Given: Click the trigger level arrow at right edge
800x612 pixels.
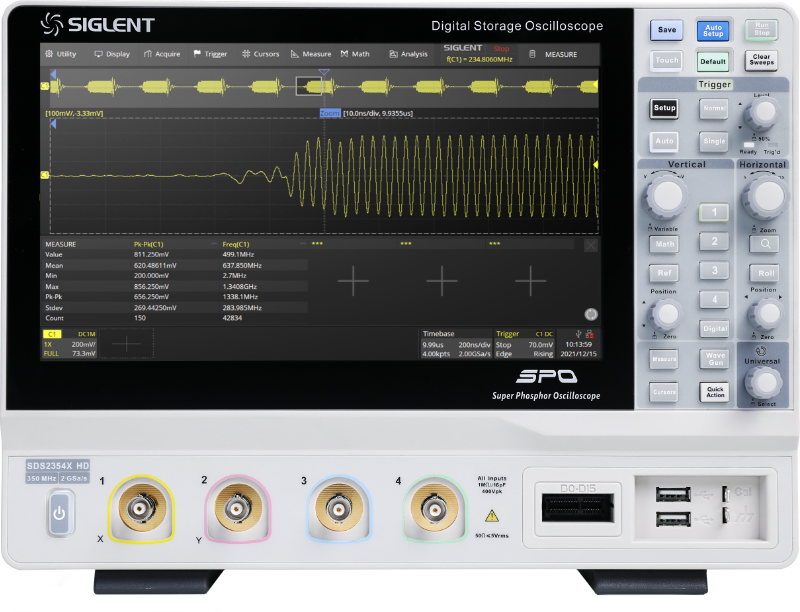Looking at the screenshot, I should point(595,165).
